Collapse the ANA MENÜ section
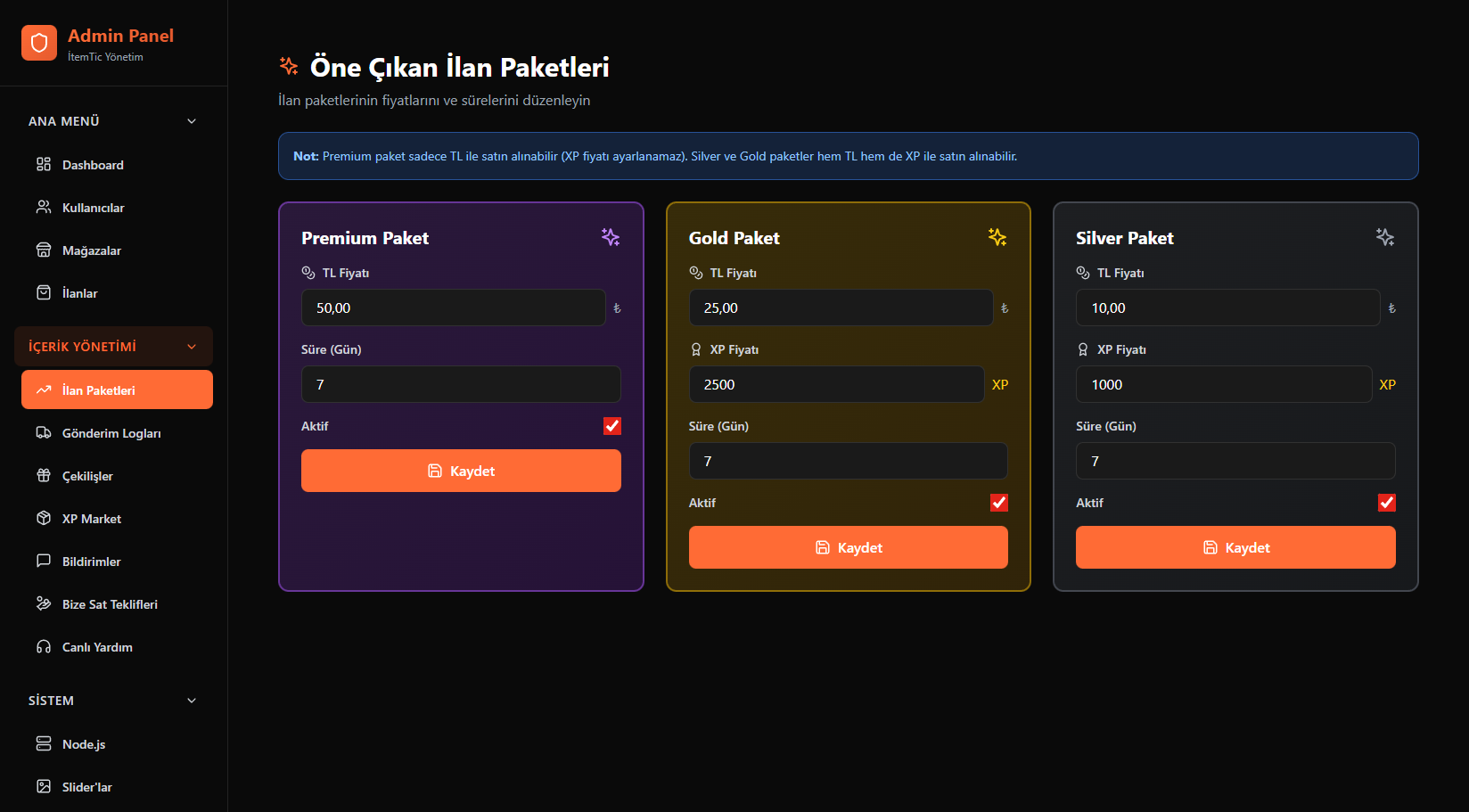The width and height of the screenshot is (1469, 812). click(192, 121)
